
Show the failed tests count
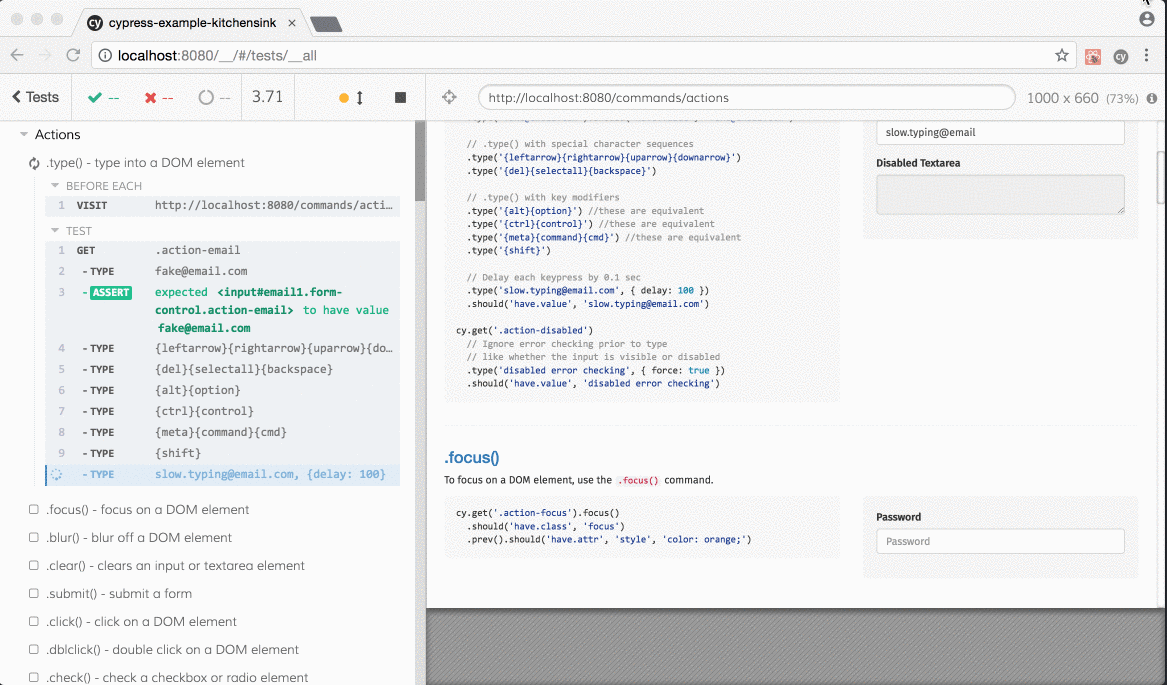coord(159,98)
